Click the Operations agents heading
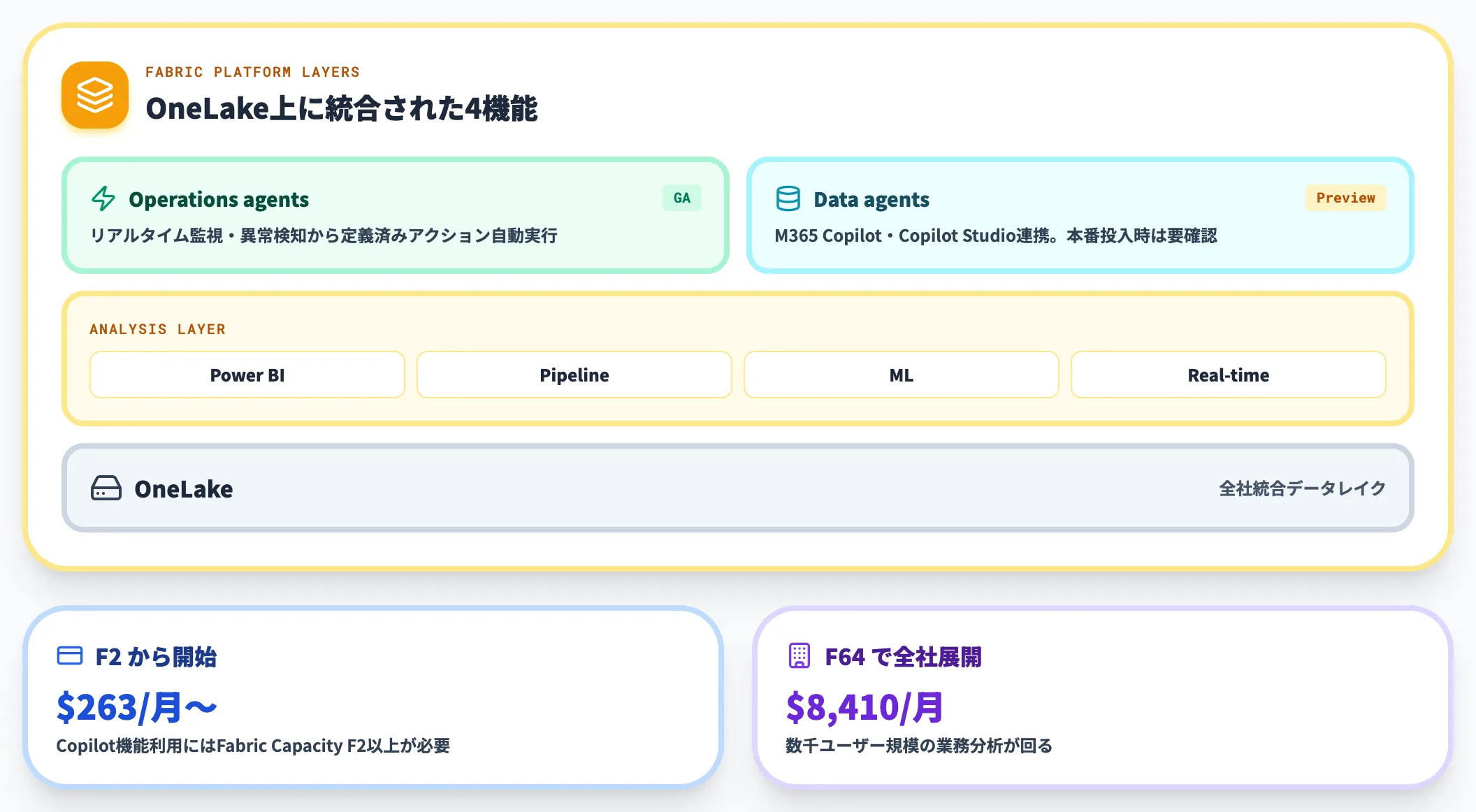 (219, 199)
